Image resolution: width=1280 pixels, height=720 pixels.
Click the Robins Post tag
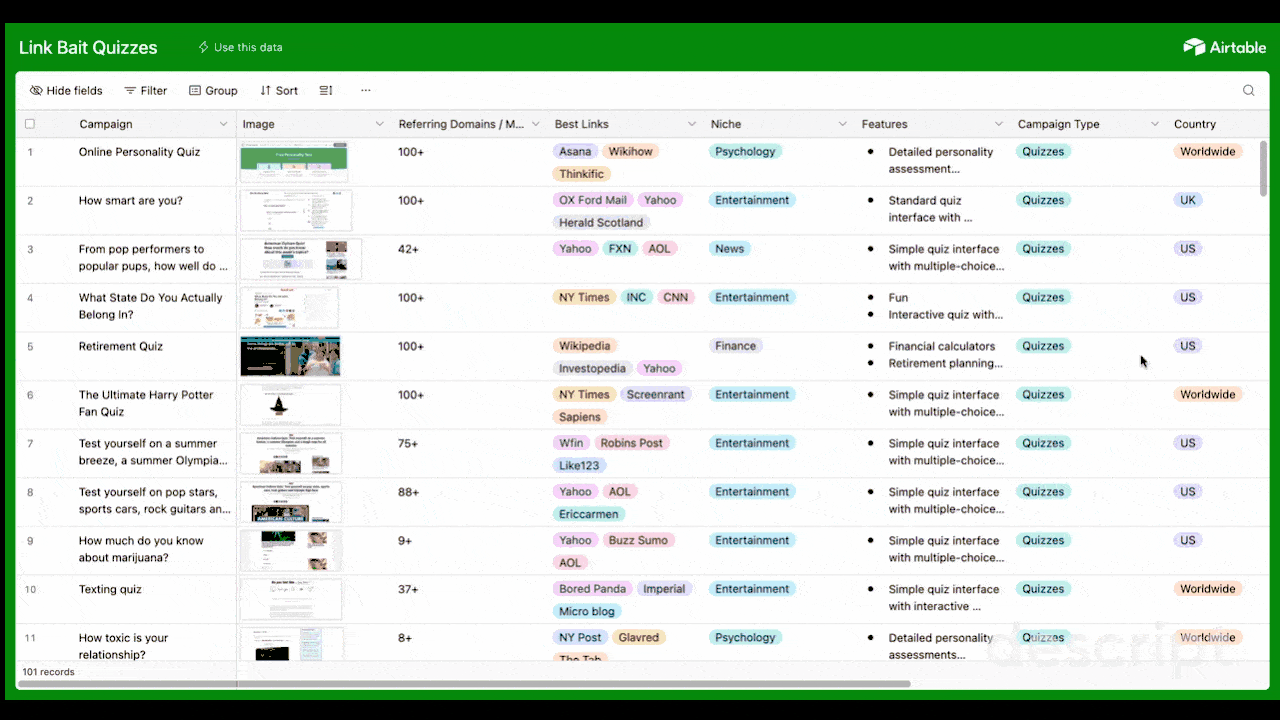(x=631, y=443)
